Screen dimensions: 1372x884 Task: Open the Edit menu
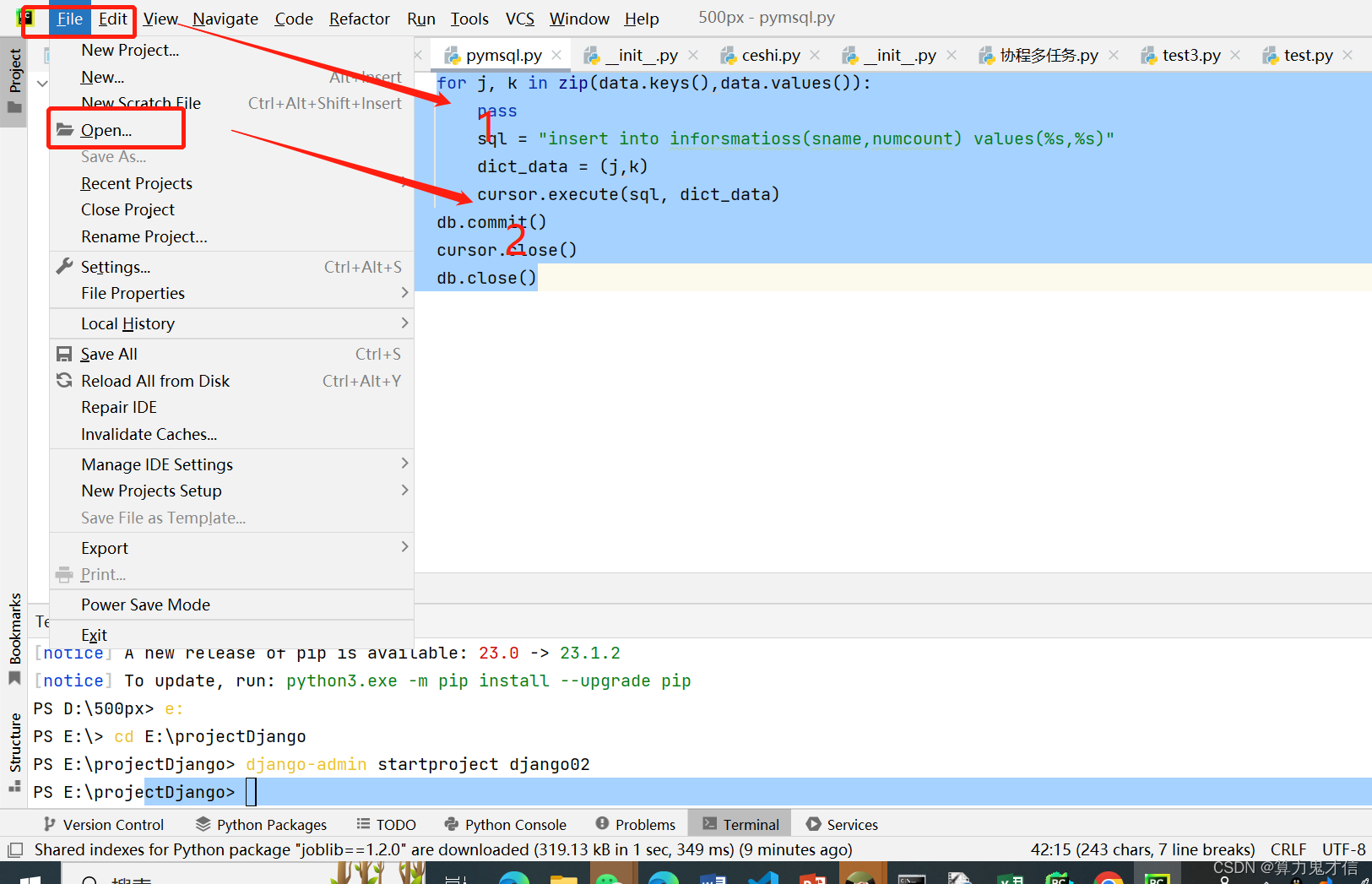[112, 18]
